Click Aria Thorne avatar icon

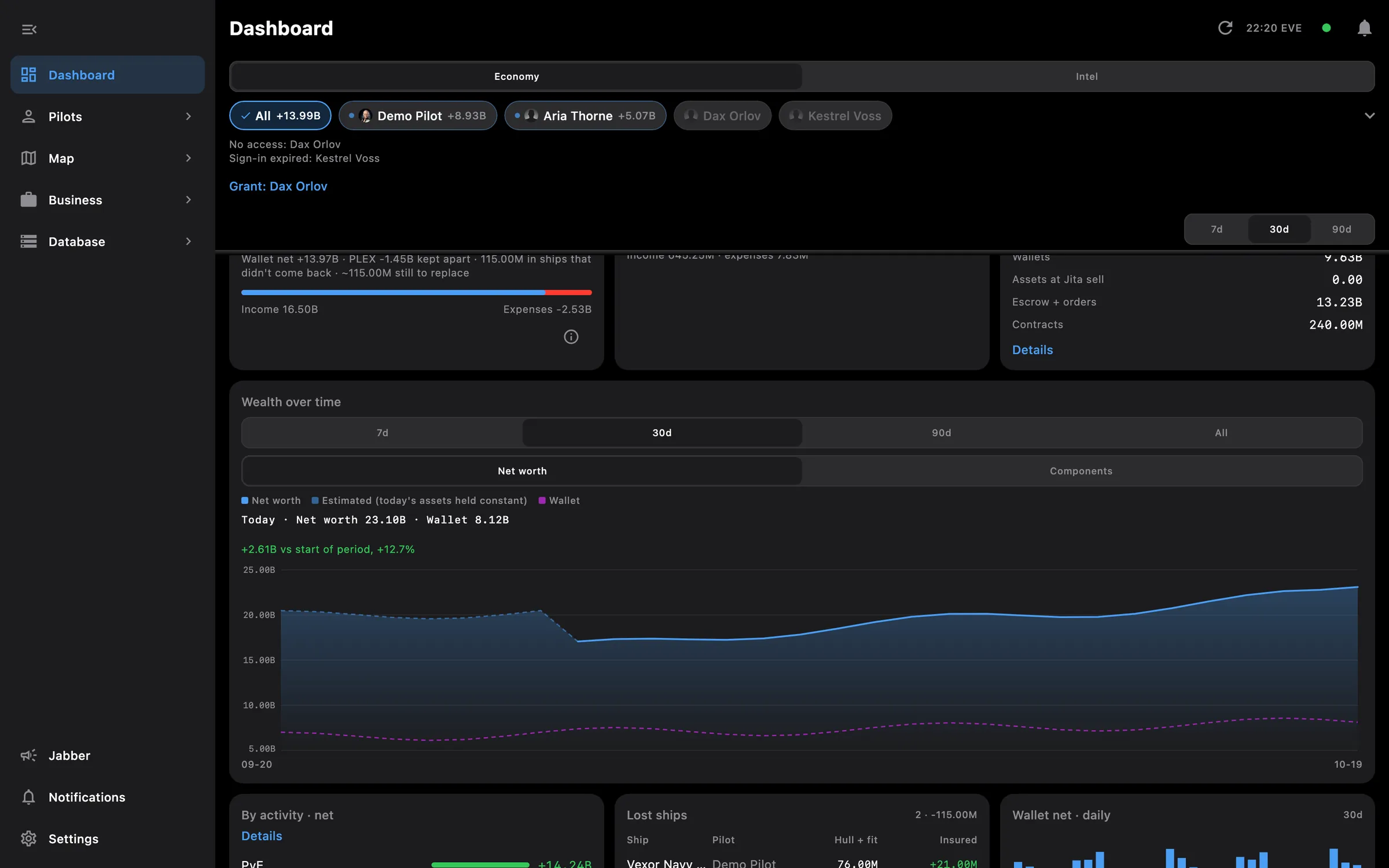(531, 116)
